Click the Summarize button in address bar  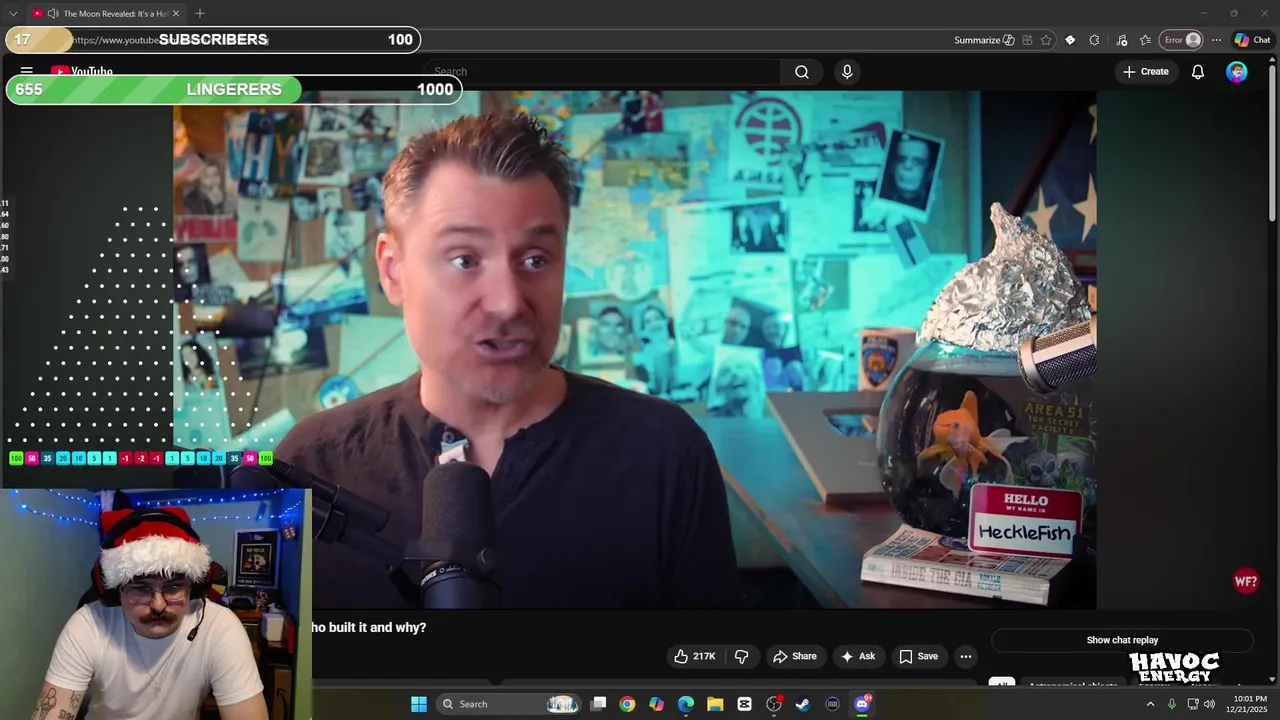(x=984, y=40)
